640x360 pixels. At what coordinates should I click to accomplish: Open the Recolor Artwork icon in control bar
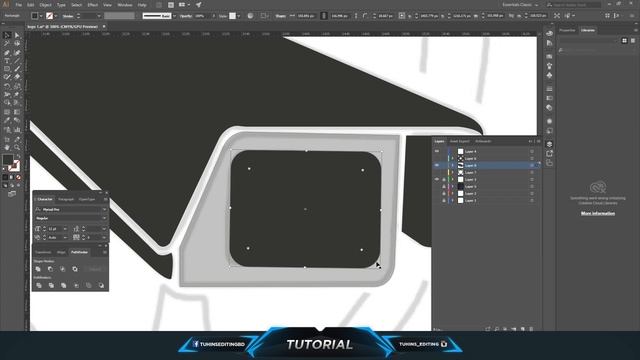(250, 16)
